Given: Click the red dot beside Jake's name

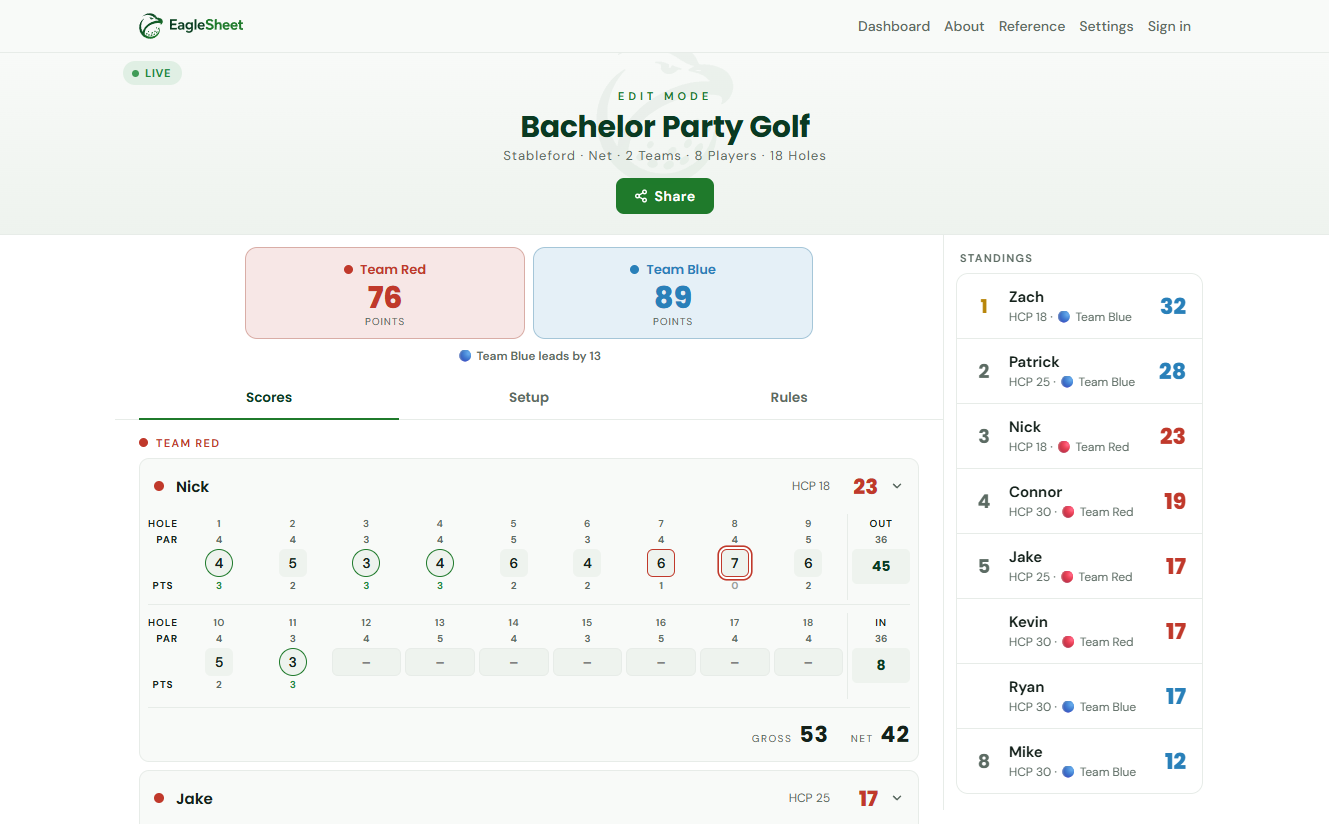Looking at the screenshot, I should pos(159,798).
